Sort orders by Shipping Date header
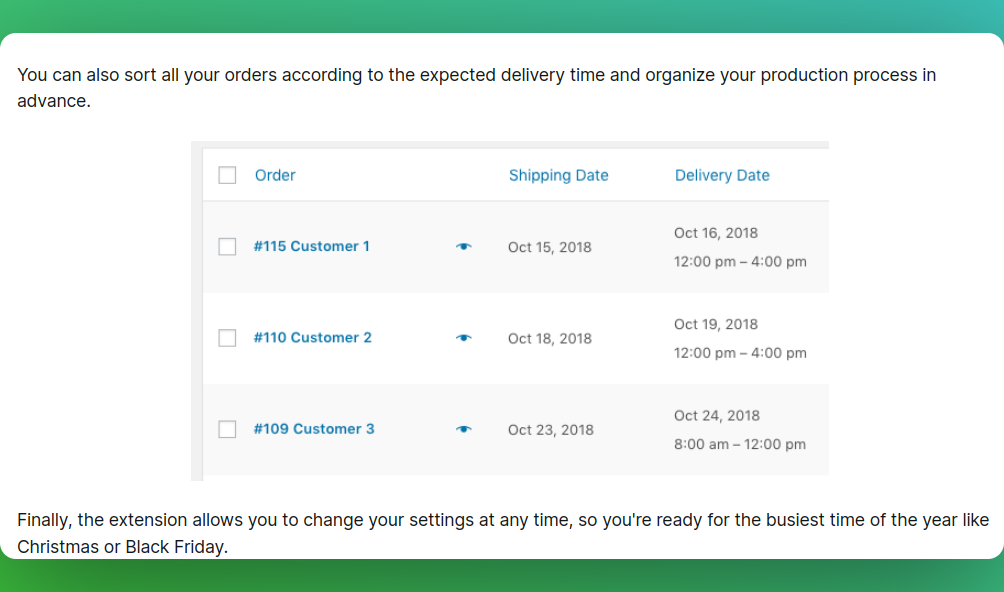 558,175
